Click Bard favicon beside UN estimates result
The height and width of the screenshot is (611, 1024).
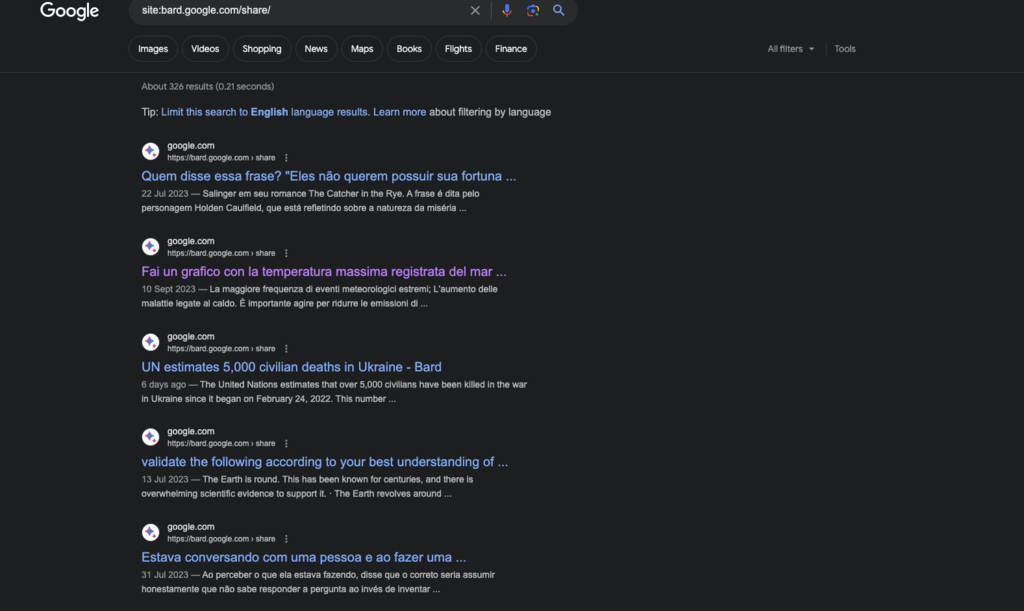(151, 342)
